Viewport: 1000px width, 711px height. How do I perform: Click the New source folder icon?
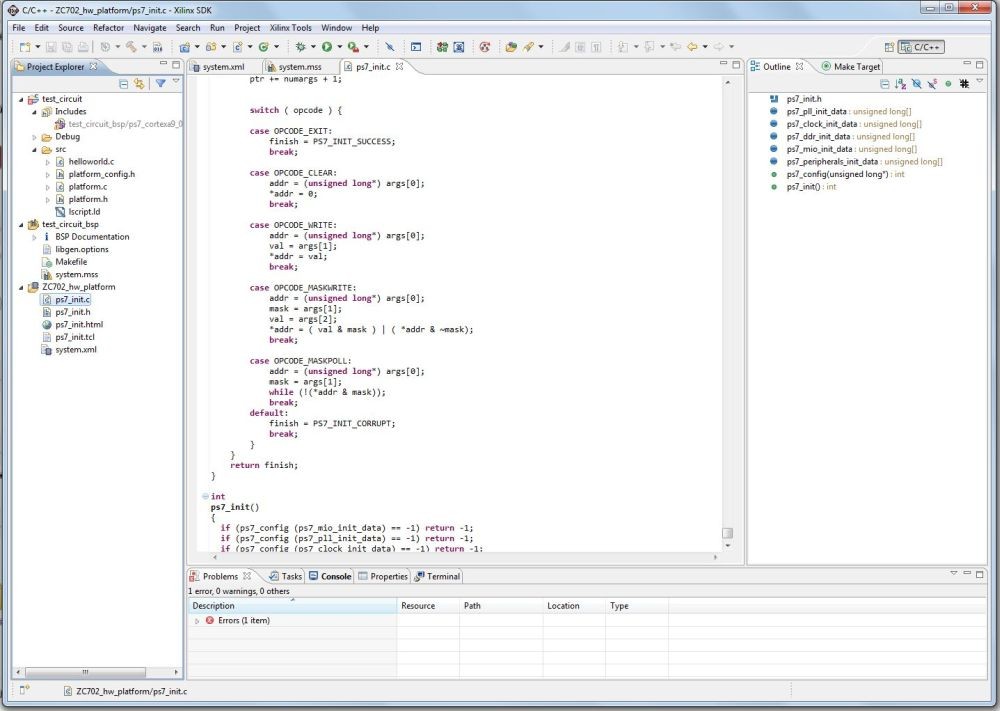[x=210, y=47]
